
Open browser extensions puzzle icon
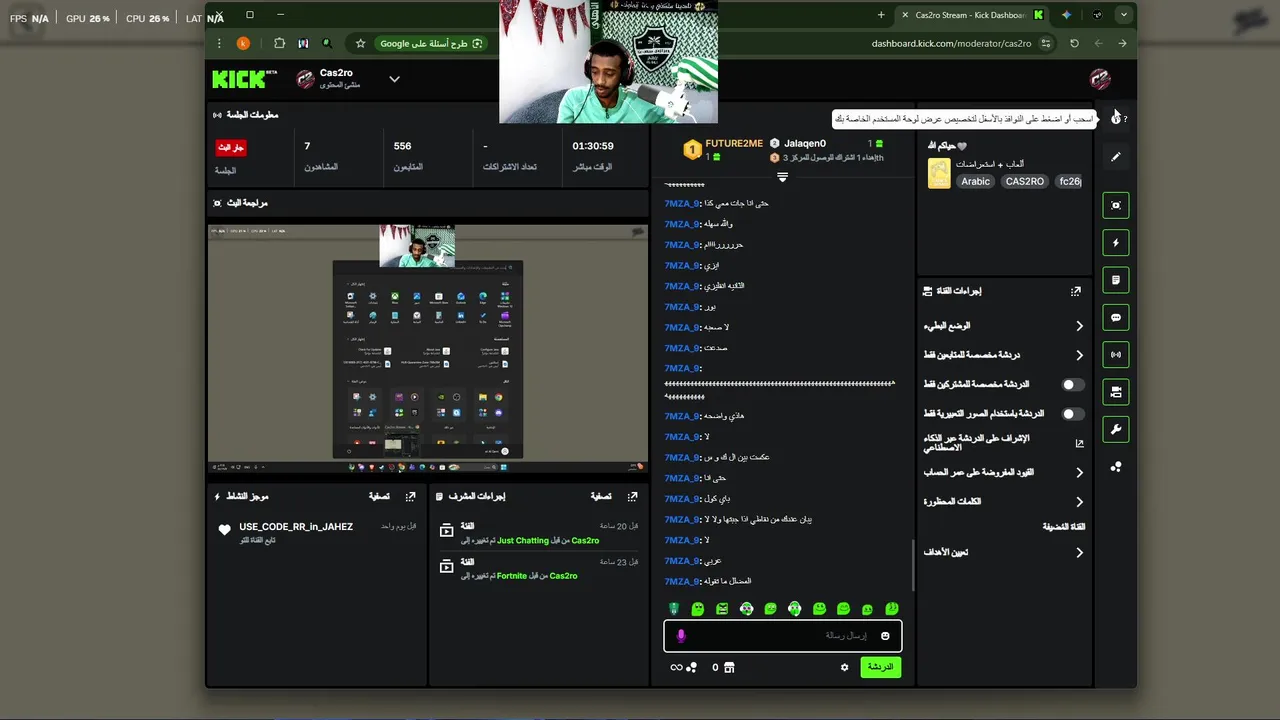pyautogui.click(x=279, y=43)
